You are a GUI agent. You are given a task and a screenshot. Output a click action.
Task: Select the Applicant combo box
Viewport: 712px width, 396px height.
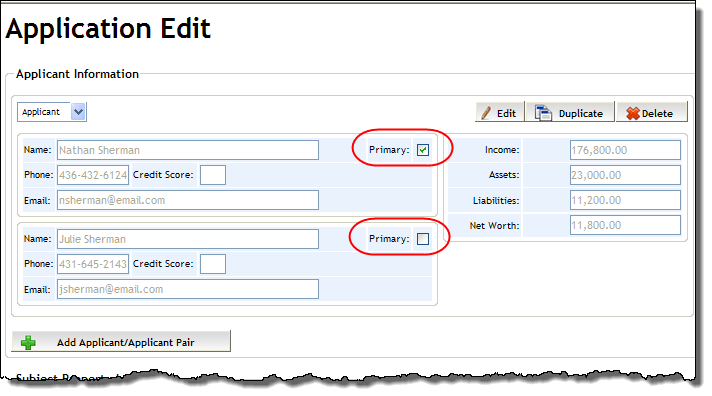52,112
